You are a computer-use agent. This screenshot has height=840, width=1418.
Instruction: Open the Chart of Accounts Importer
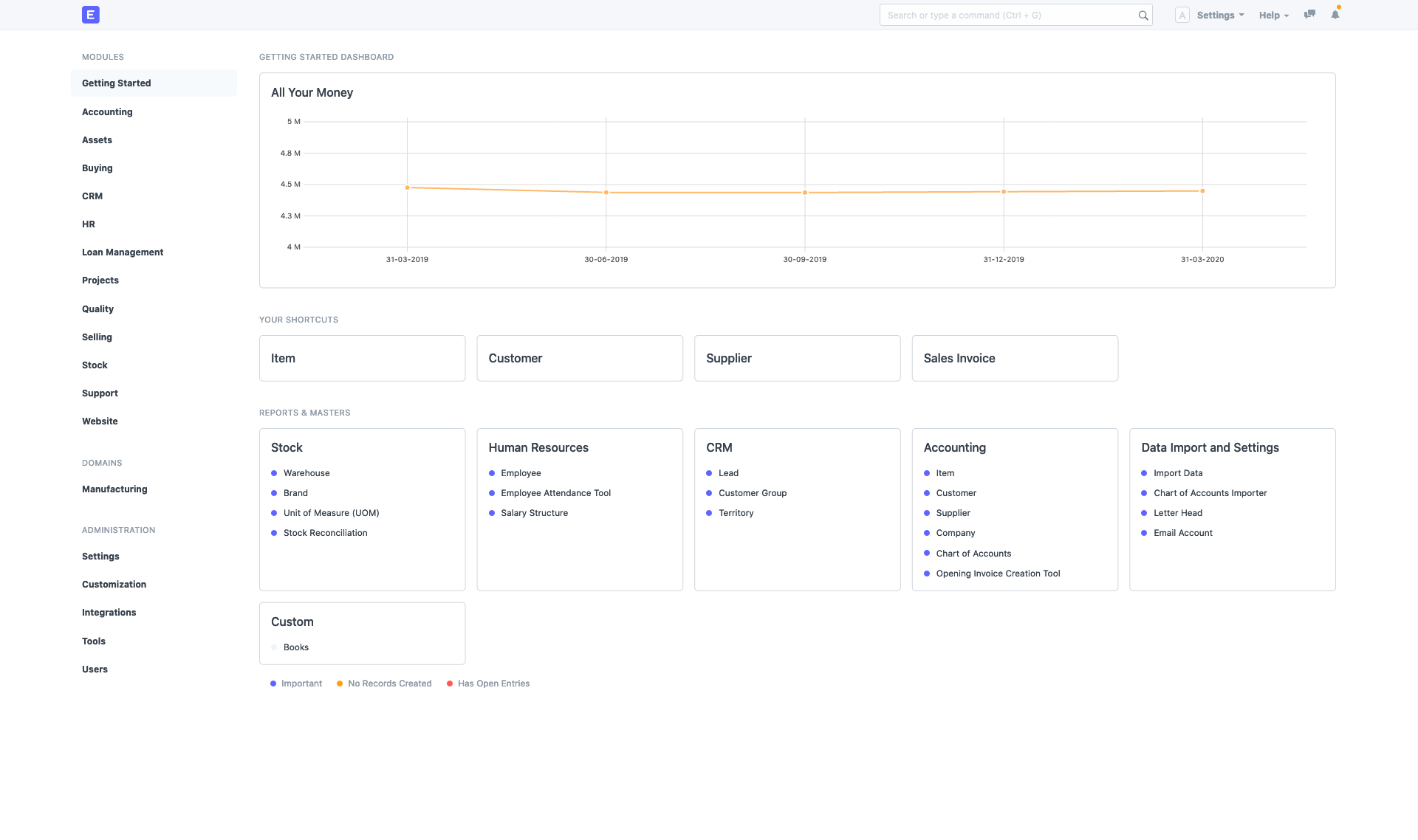(1209, 493)
